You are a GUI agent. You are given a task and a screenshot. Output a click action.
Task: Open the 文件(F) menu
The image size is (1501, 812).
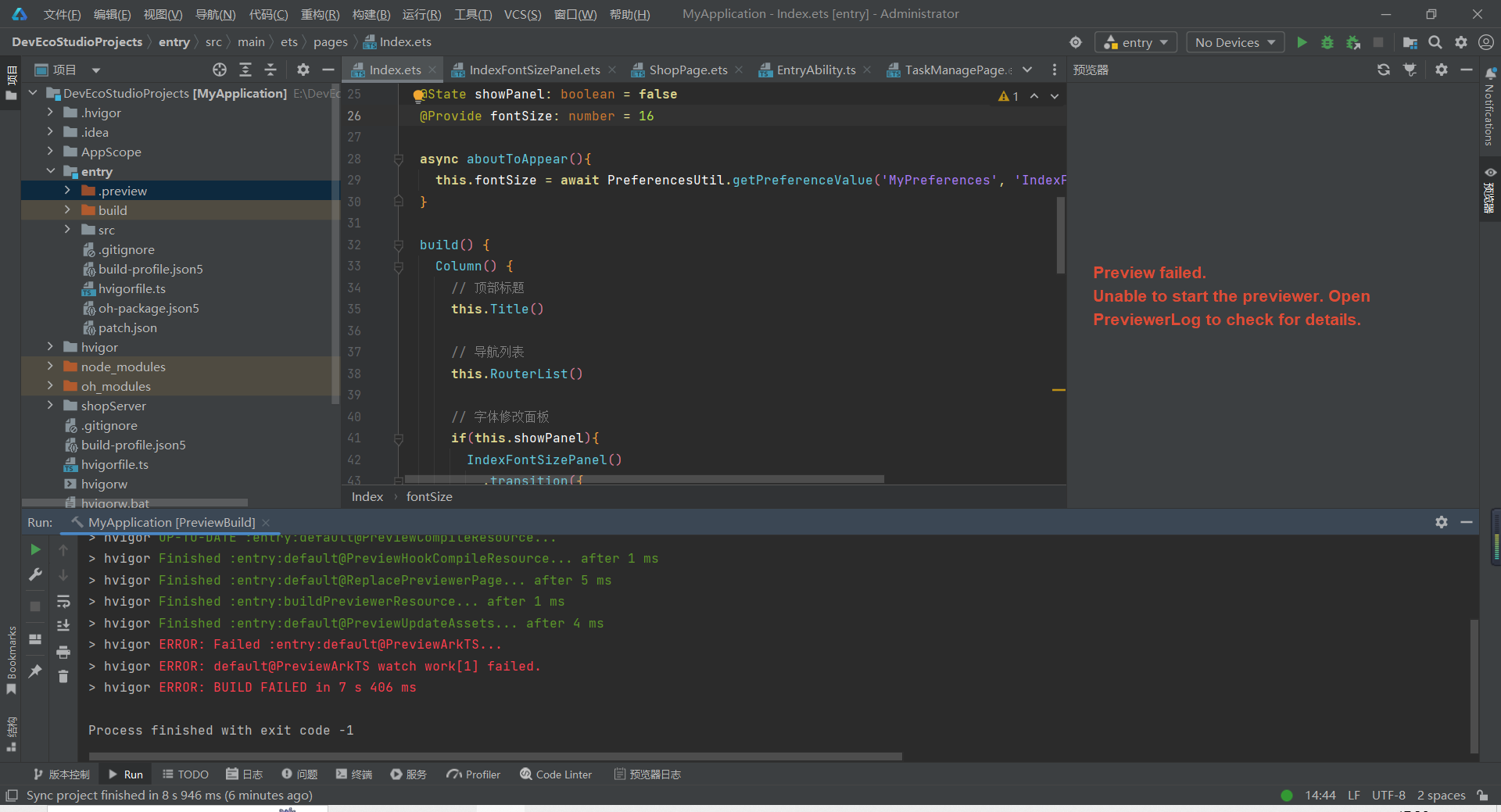[x=62, y=14]
